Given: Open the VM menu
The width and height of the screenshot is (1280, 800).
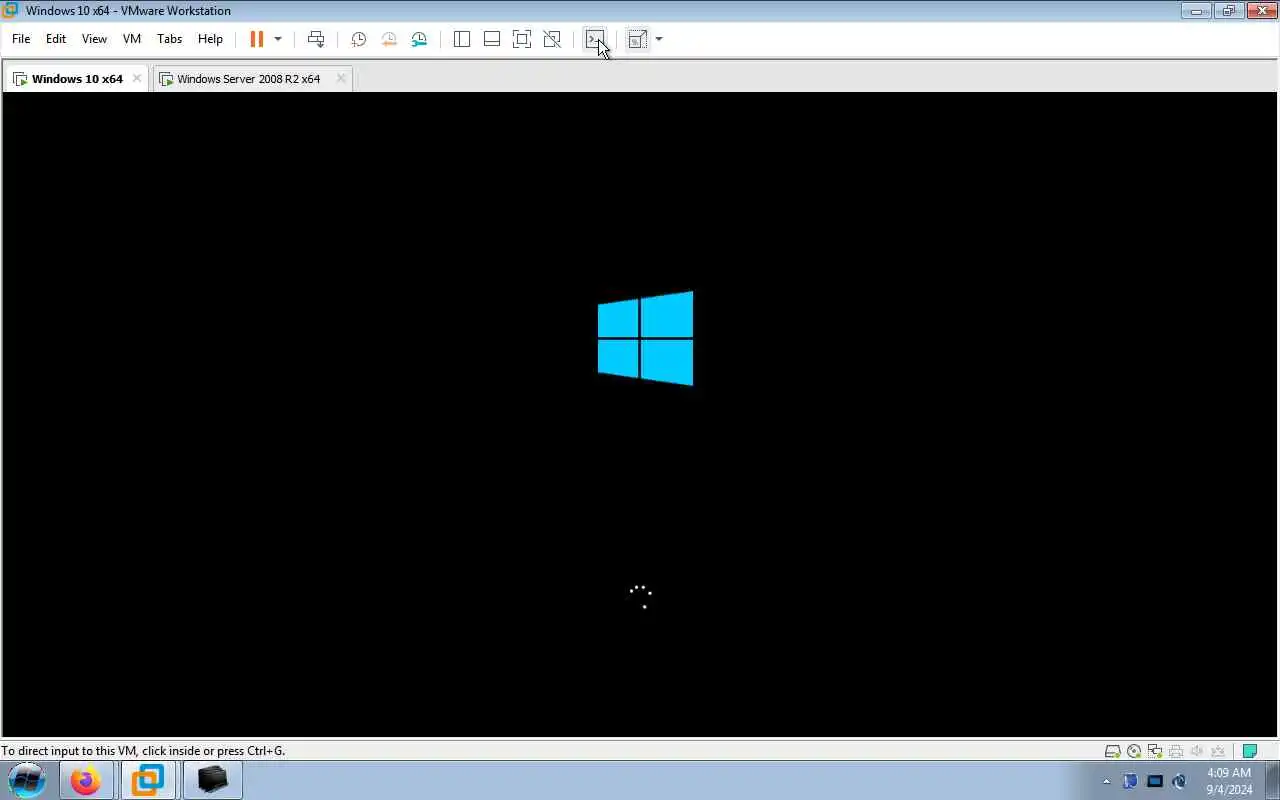Looking at the screenshot, I should click(132, 39).
